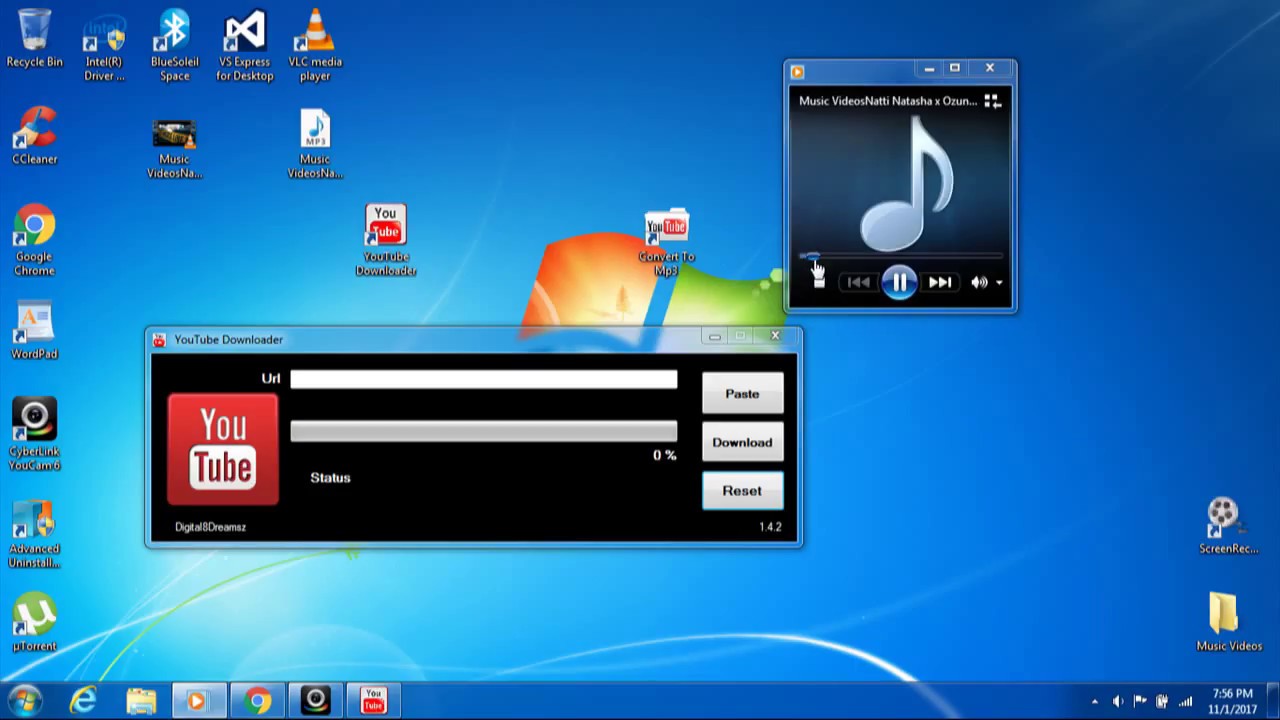Open Chrome from the taskbar
Screen dimensions: 1280x720
pyautogui.click(x=257, y=702)
